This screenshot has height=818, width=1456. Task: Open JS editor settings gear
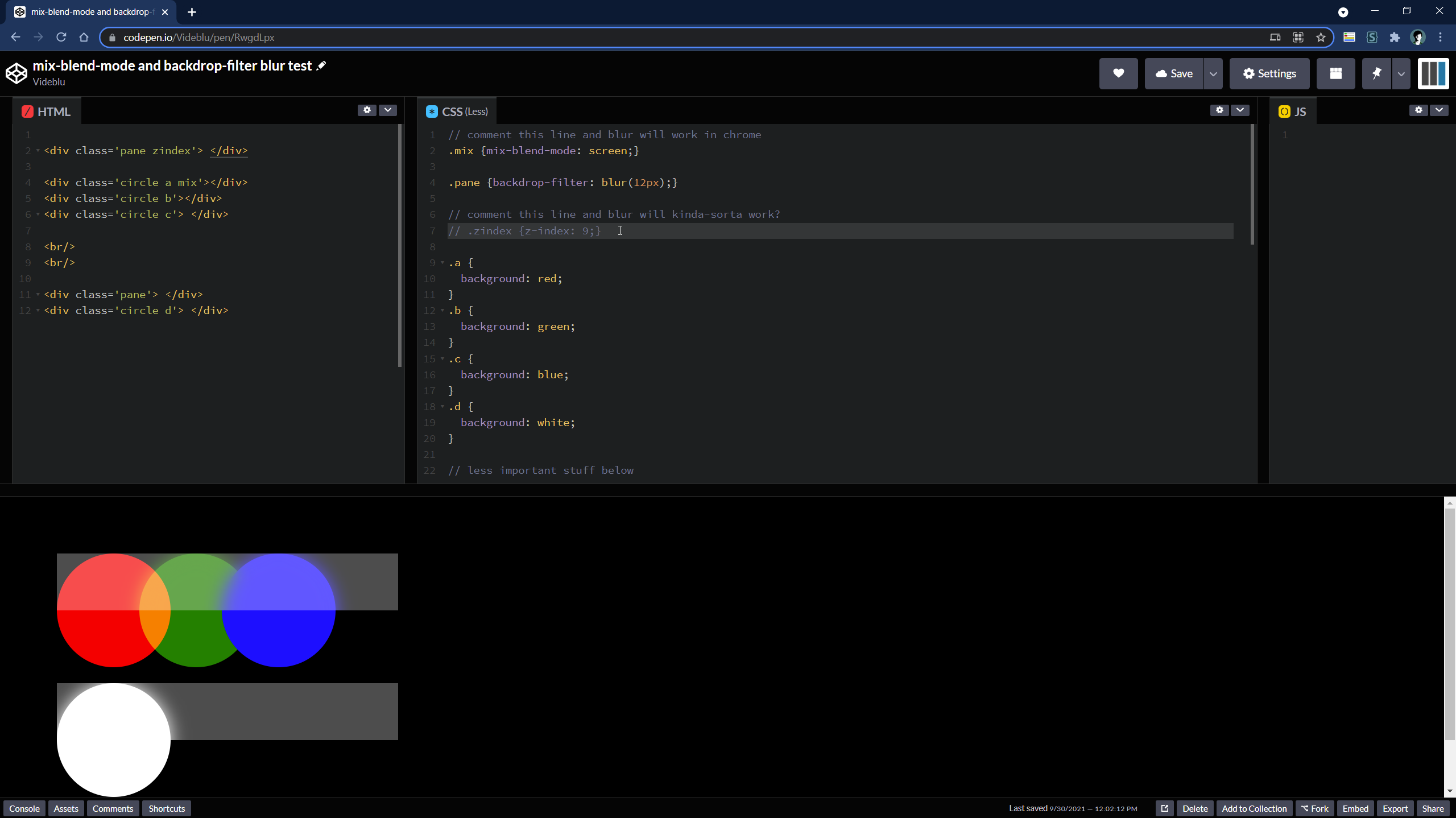(1418, 110)
